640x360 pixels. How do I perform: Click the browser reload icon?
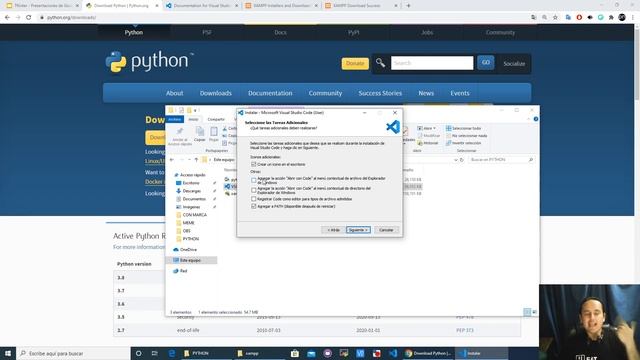(x=29, y=18)
